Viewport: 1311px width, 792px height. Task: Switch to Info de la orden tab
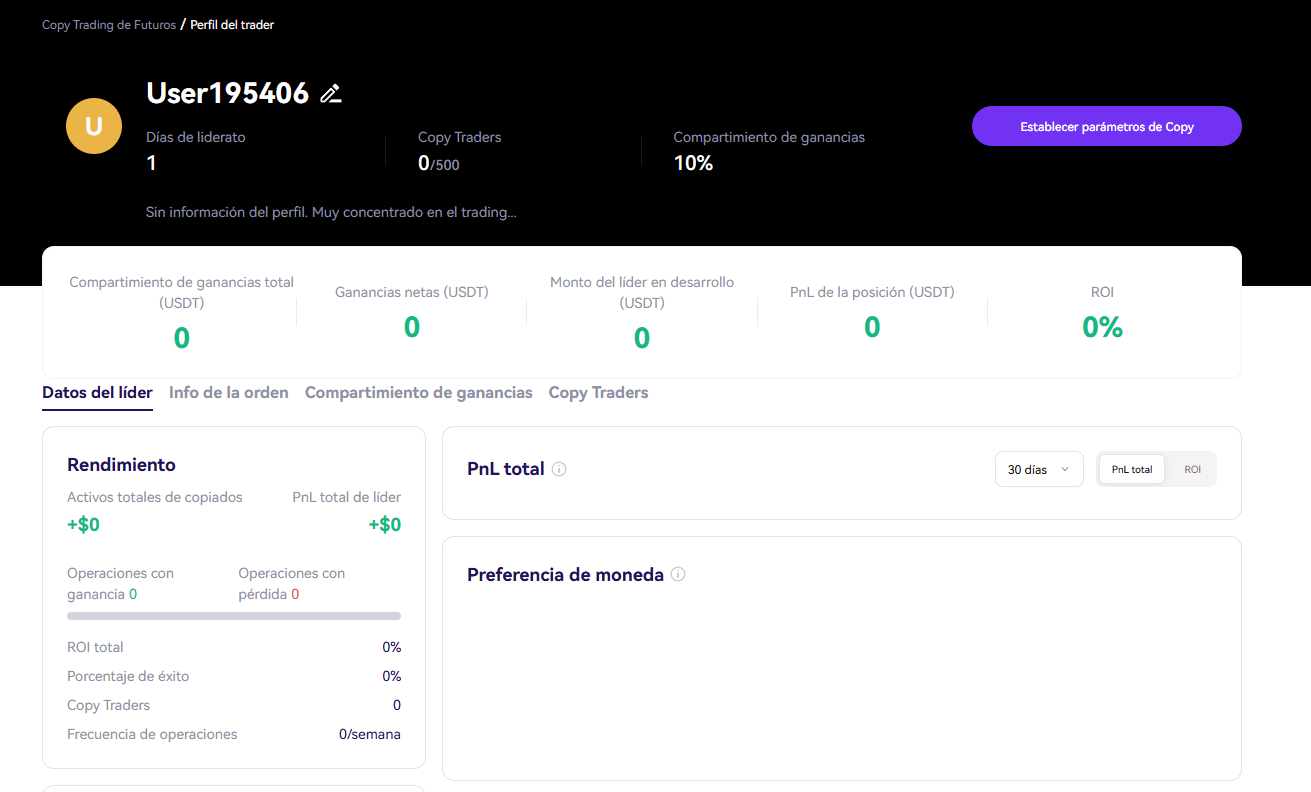[x=229, y=393]
